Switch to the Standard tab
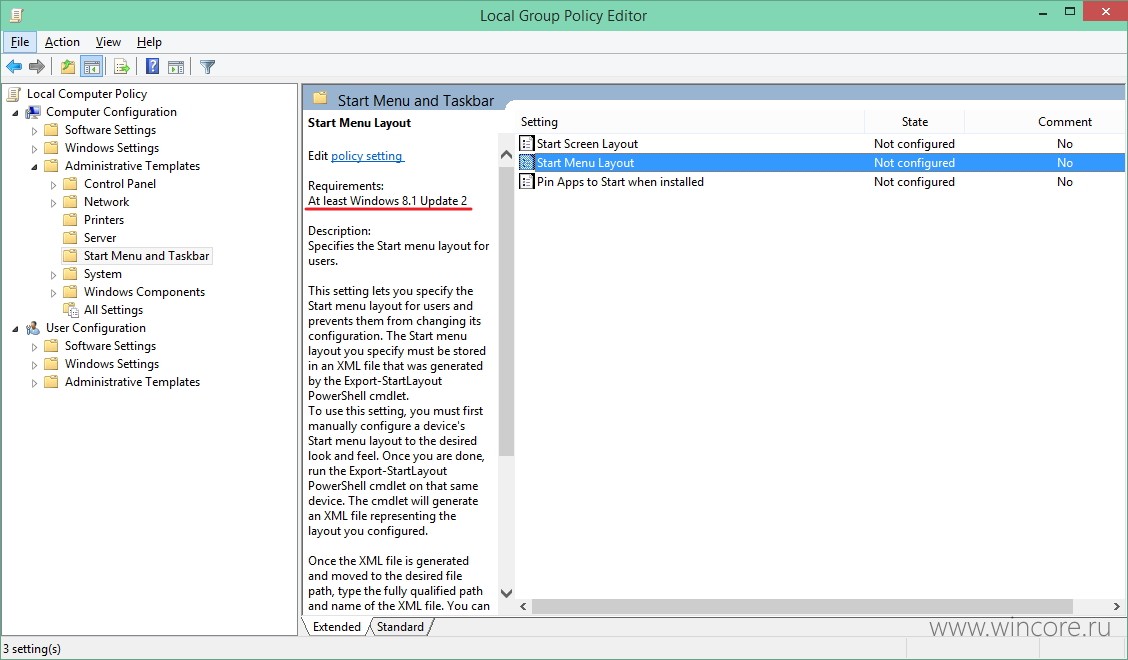 (x=400, y=627)
